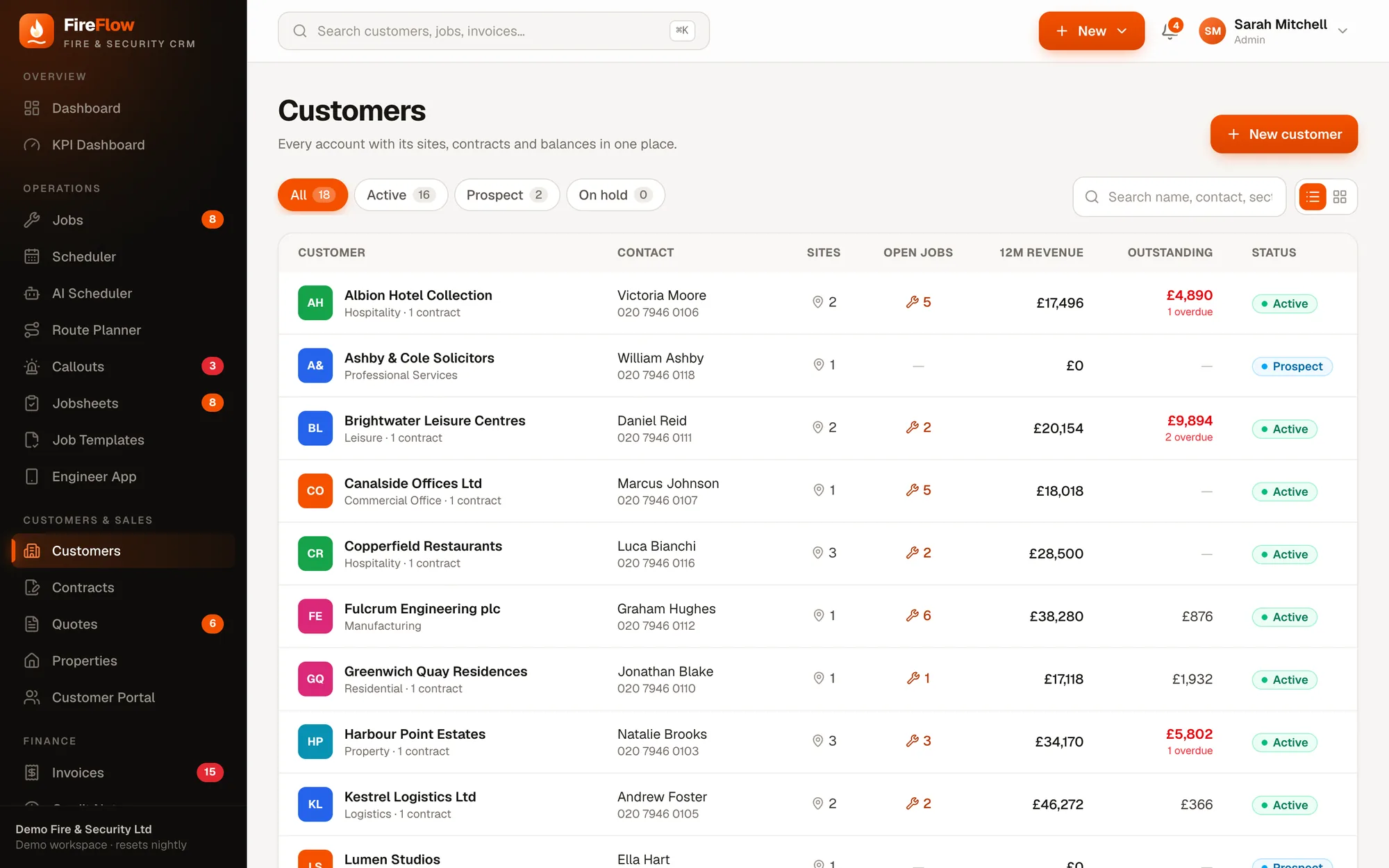This screenshot has height=868, width=1389.
Task: Open AI Scheduler
Action: coord(123,293)
